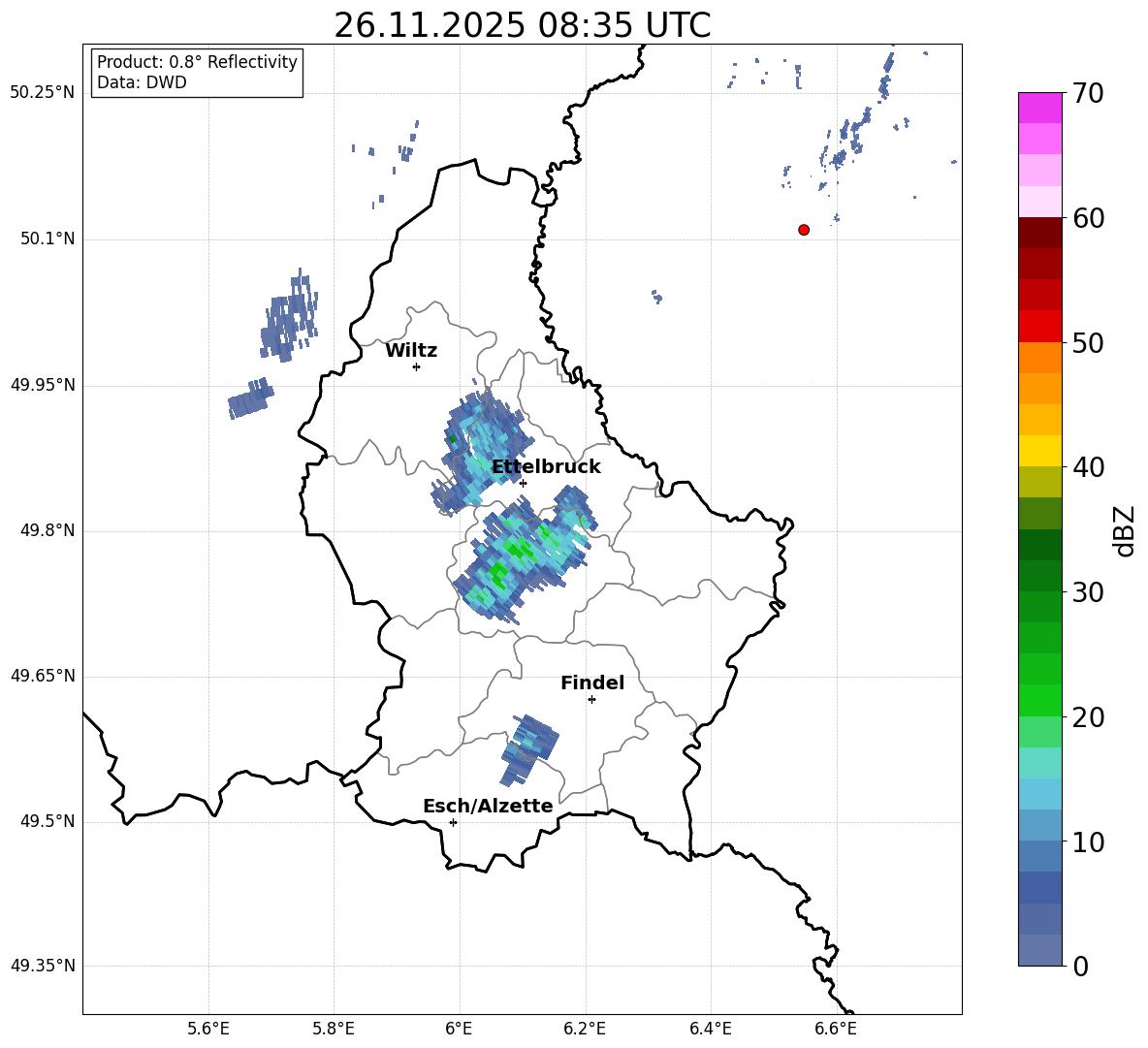Click the 49.95°N latitude label
The image size is (1148, 1048).
[43, 385]
